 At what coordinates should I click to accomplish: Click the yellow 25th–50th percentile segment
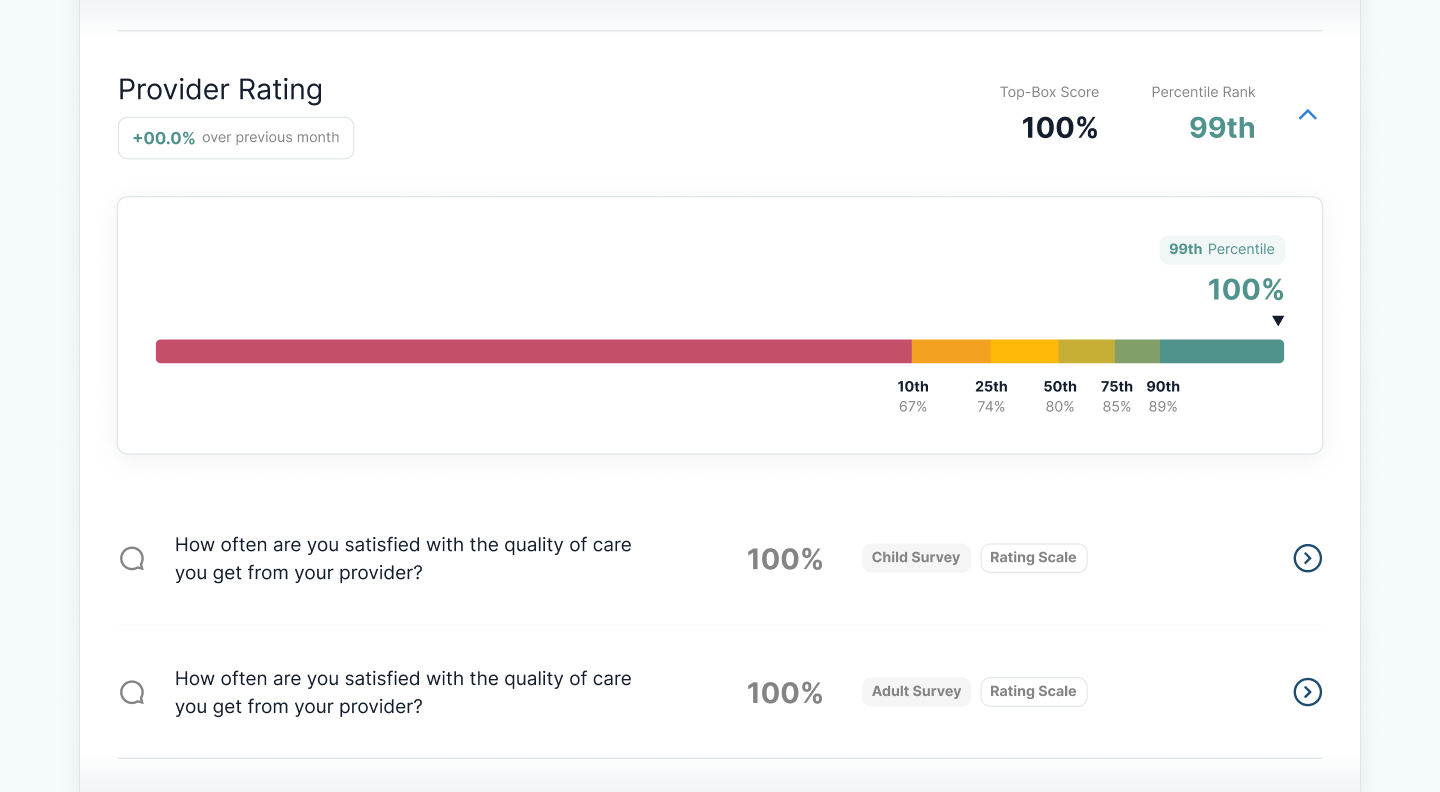(x=1024, y=351)
